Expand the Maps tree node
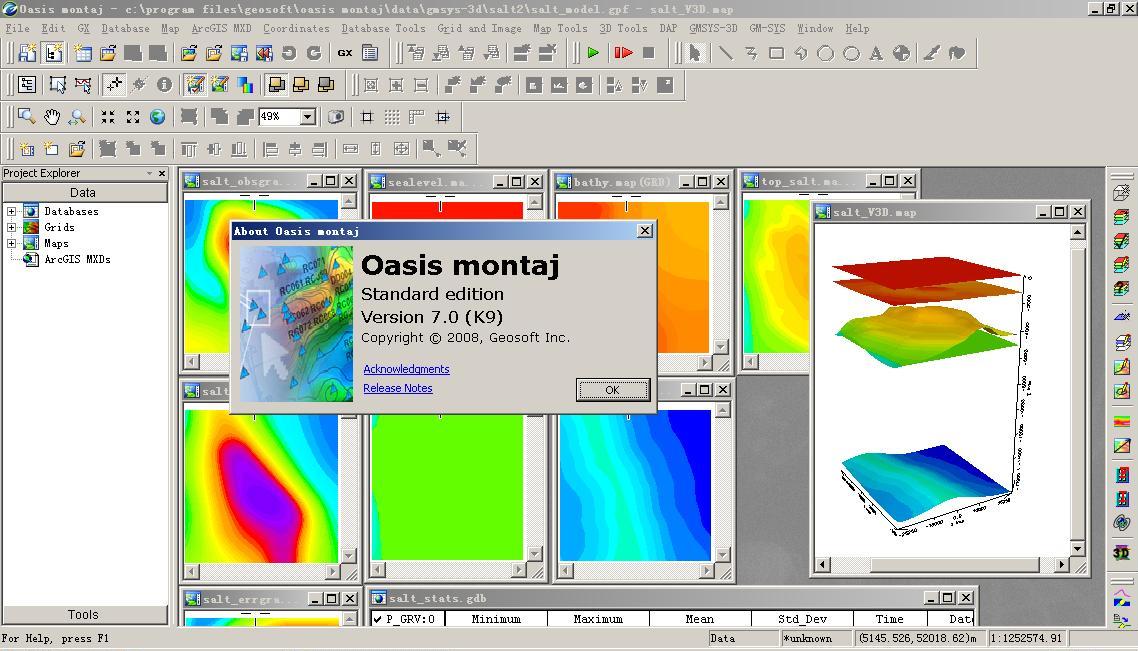 point(11,243)
